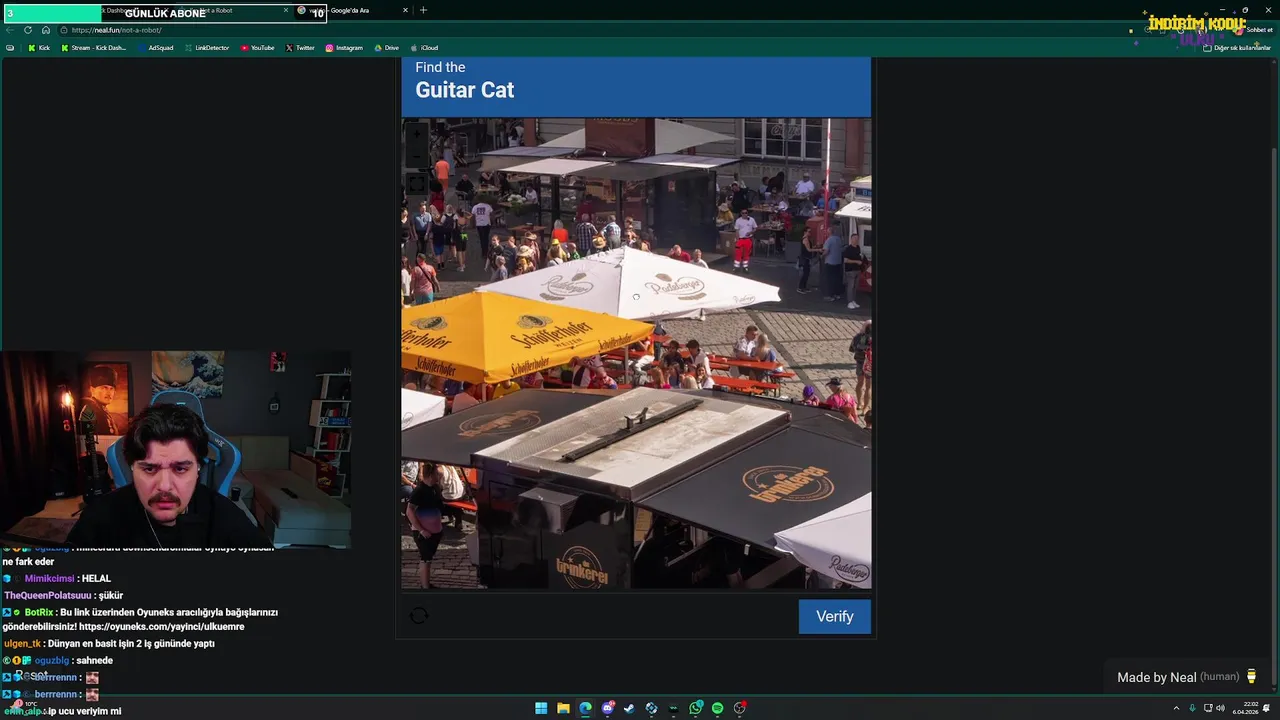
Task: Reload the captcha with the refresh icon
Action: (419, 616)
